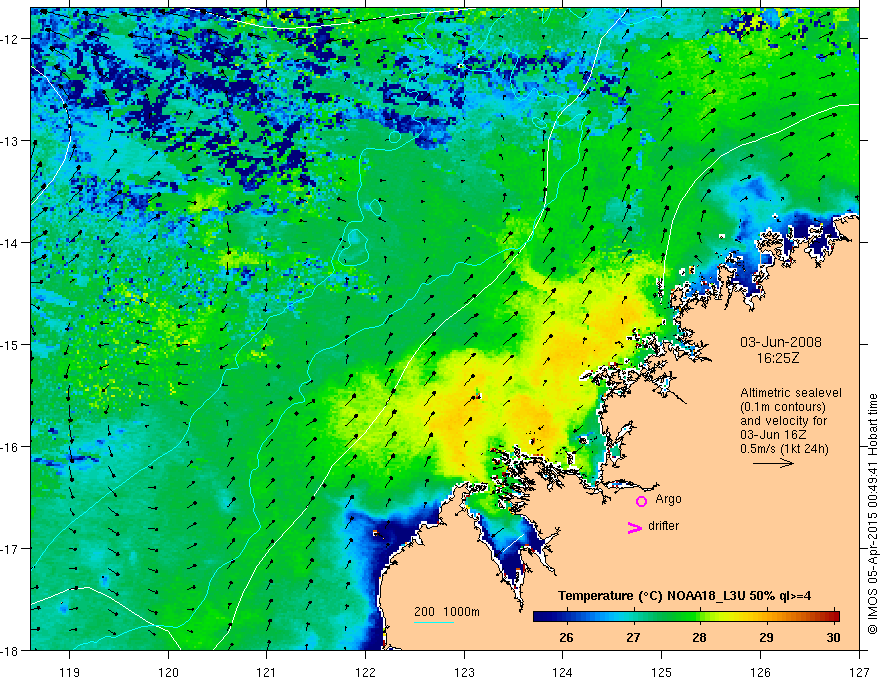Click the '124' longitude axis label

pos(563,673)
